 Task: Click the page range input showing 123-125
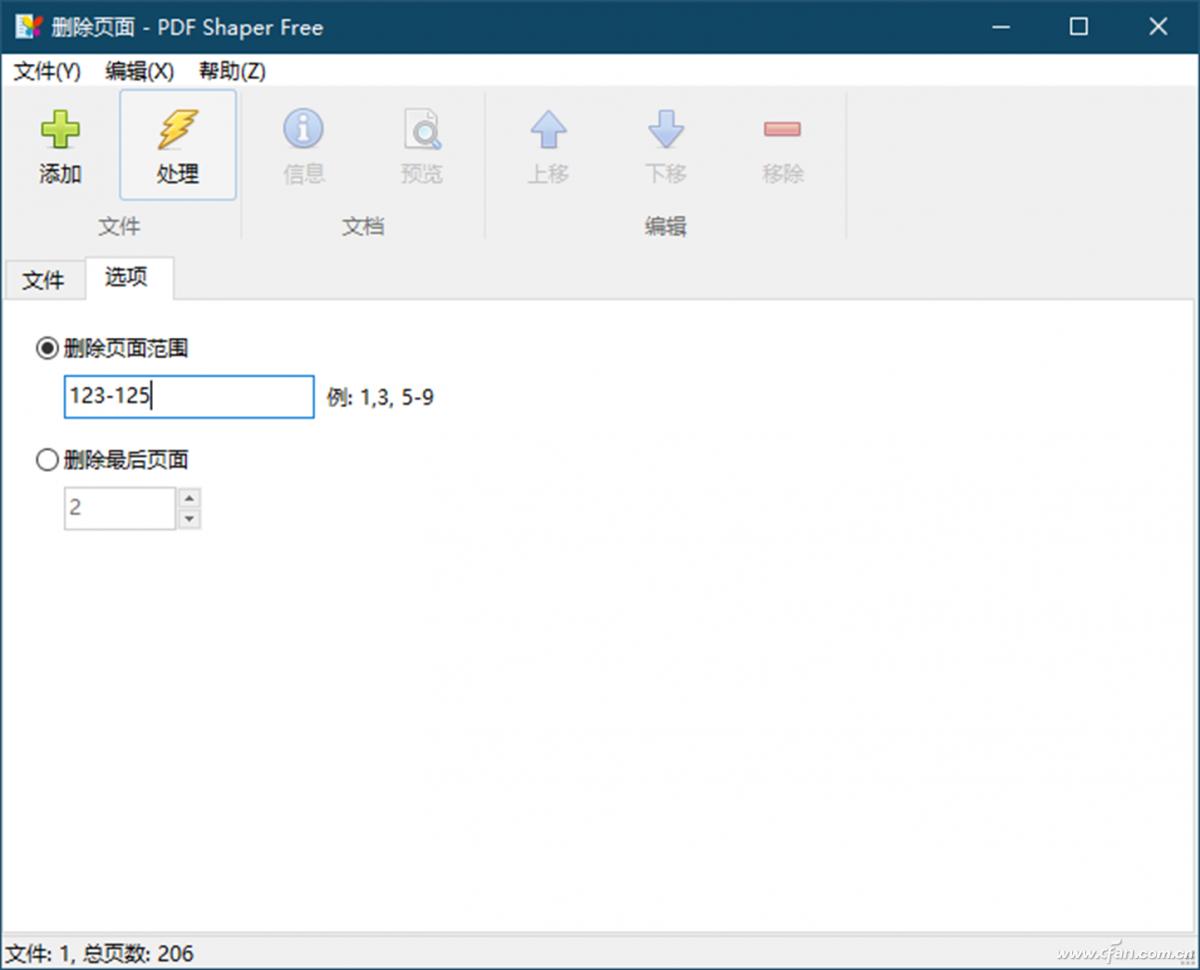[x=188, y=396]
